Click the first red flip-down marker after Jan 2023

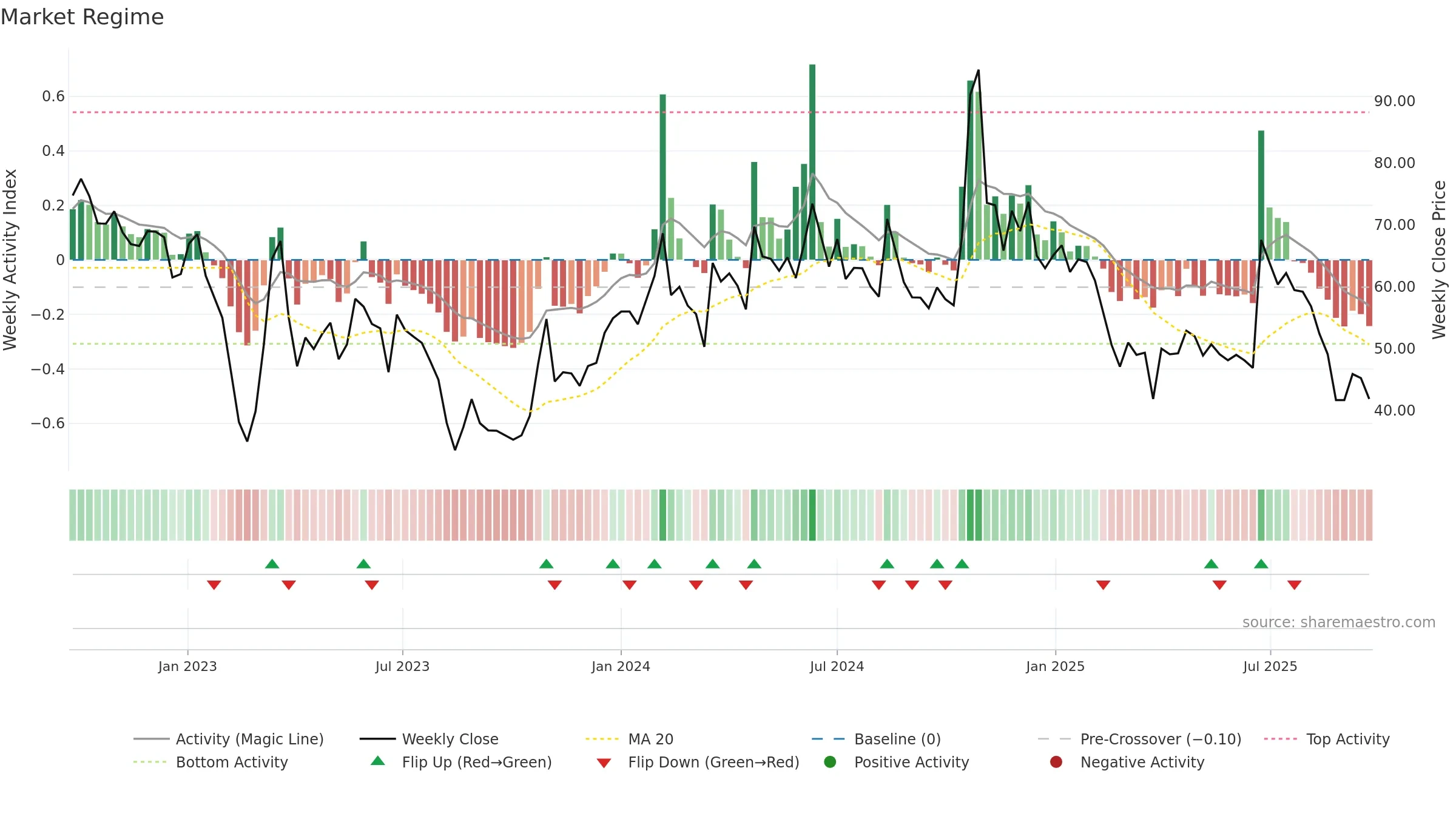click(x=214, y=585)
